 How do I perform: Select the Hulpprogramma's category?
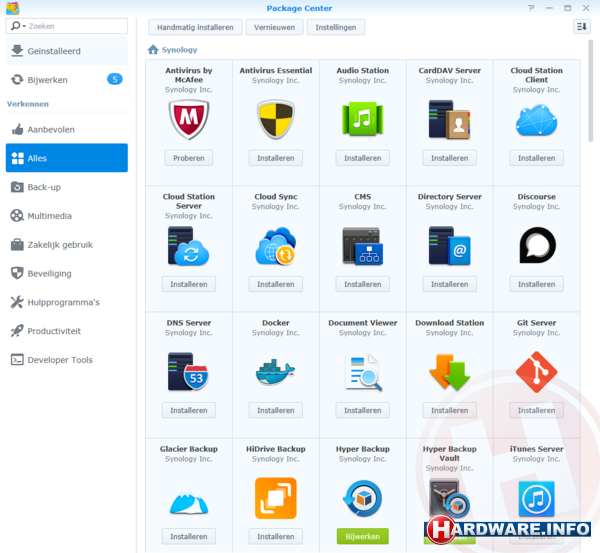67,302
